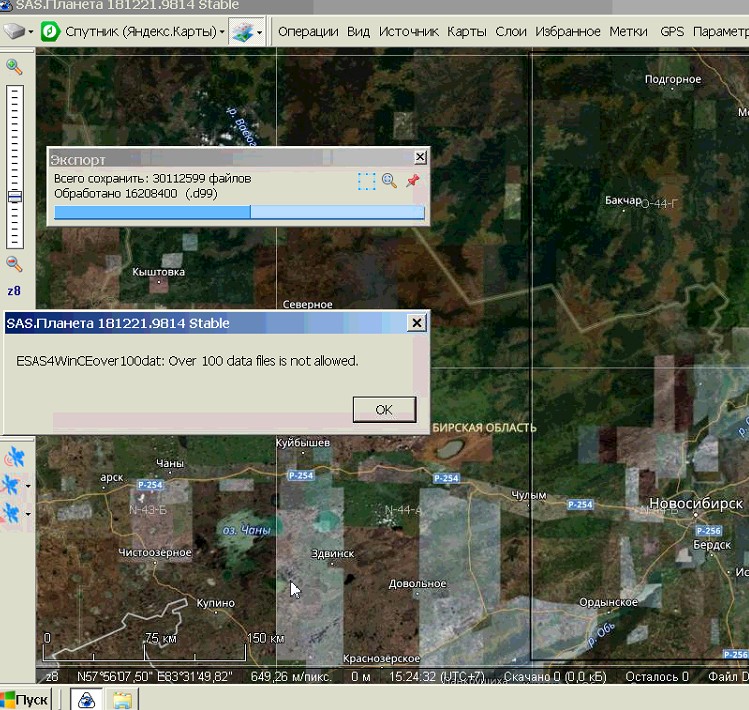Open the Спутник (Яндекс.Карты) source dropdown
Viewport: 749px width, 710px height.
click(145, 31)
